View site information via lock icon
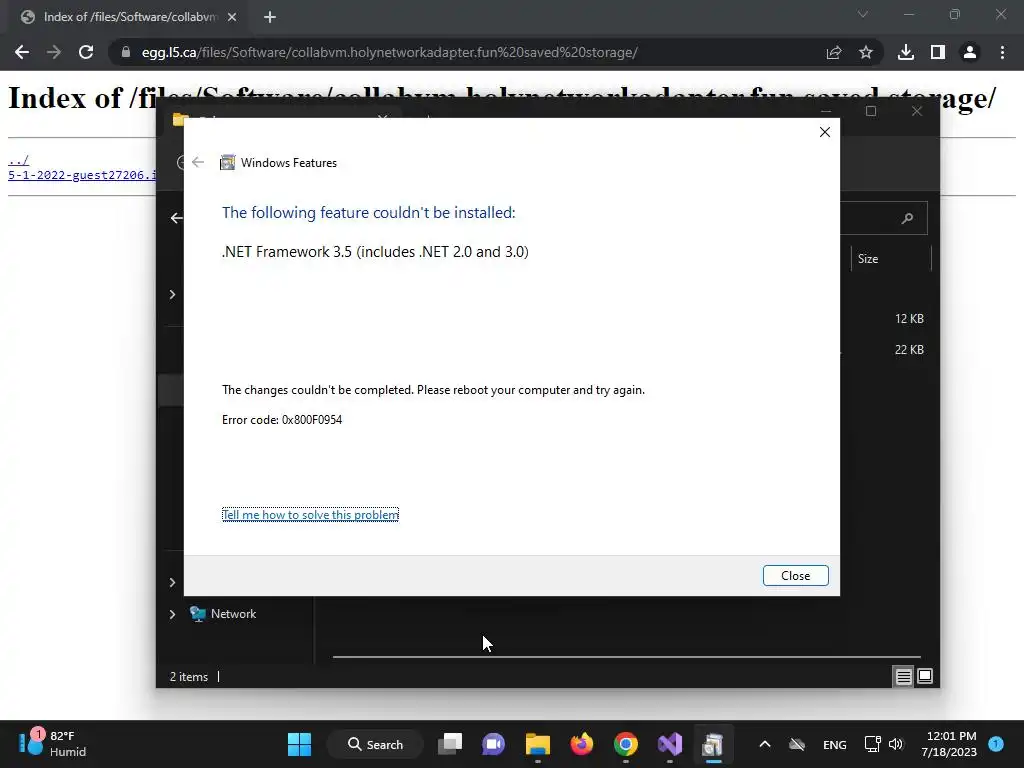Image resolution: width=1024 pixels, height=768 pixels. pyautogui.click(x=126, y=52)
